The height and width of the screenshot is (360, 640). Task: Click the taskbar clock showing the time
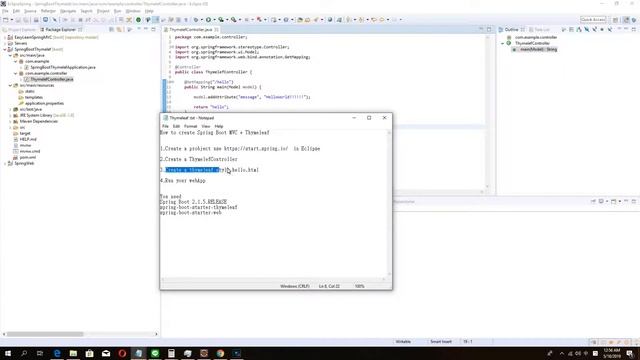(x=612, y=353)
